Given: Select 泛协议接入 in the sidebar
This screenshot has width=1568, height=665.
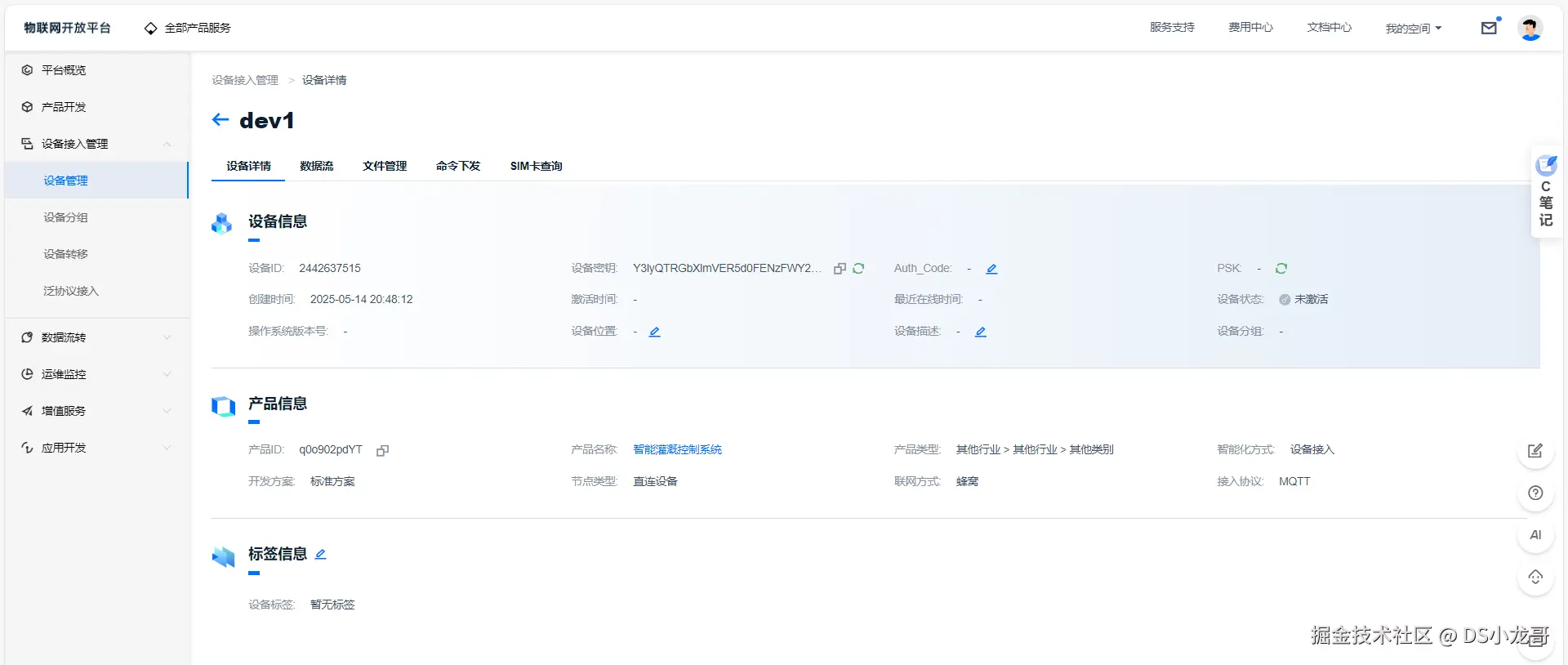Looking at the screenshot, I should [96, 291].
